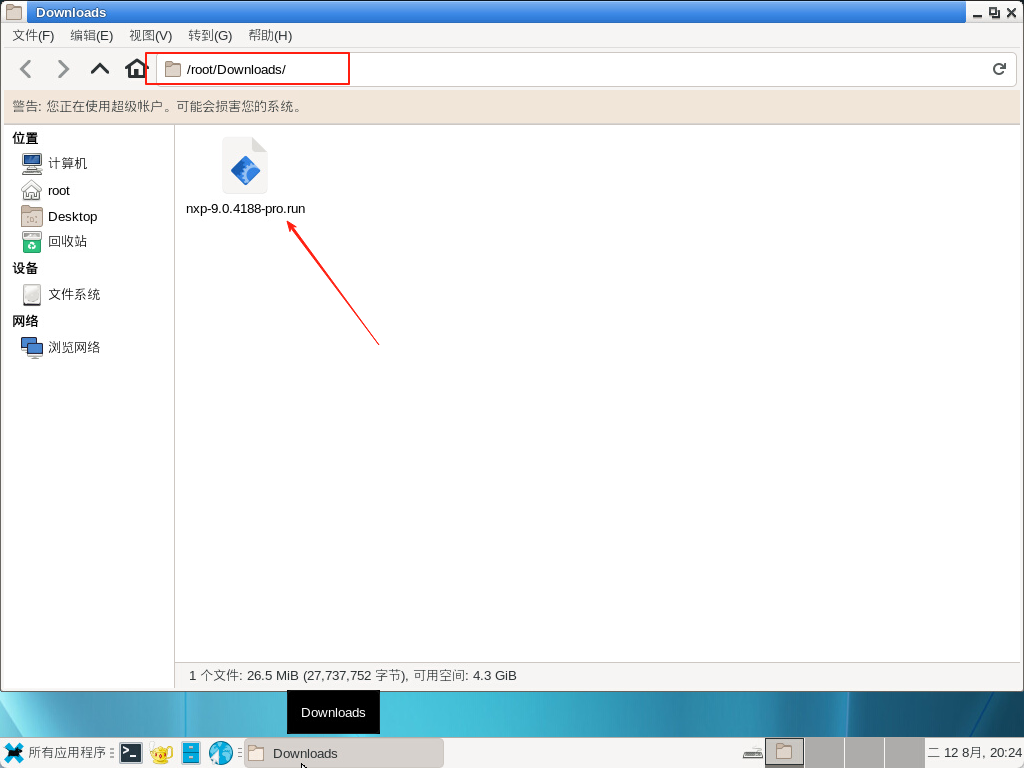Click the Back navigation arrow
The width and height of the screenshot is (1024, 768).
[x=26, y=69]
